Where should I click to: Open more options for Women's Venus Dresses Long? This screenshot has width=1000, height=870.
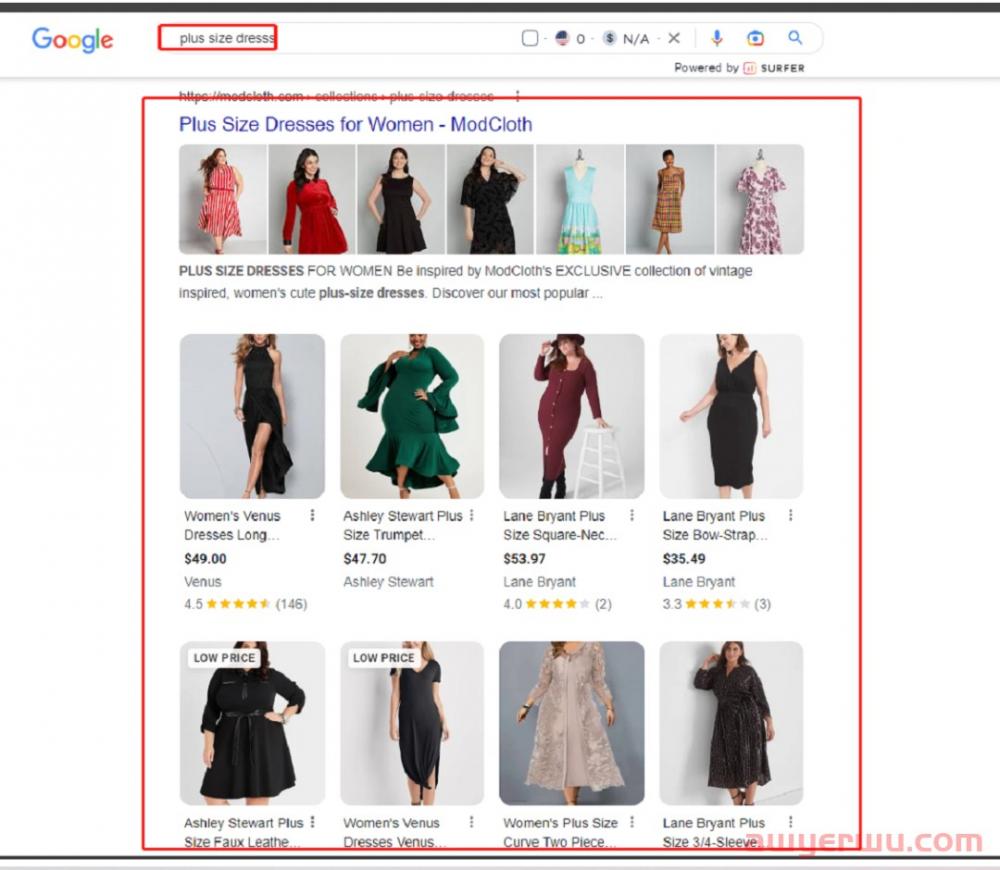pyautogui.click(x=312, y=515)
